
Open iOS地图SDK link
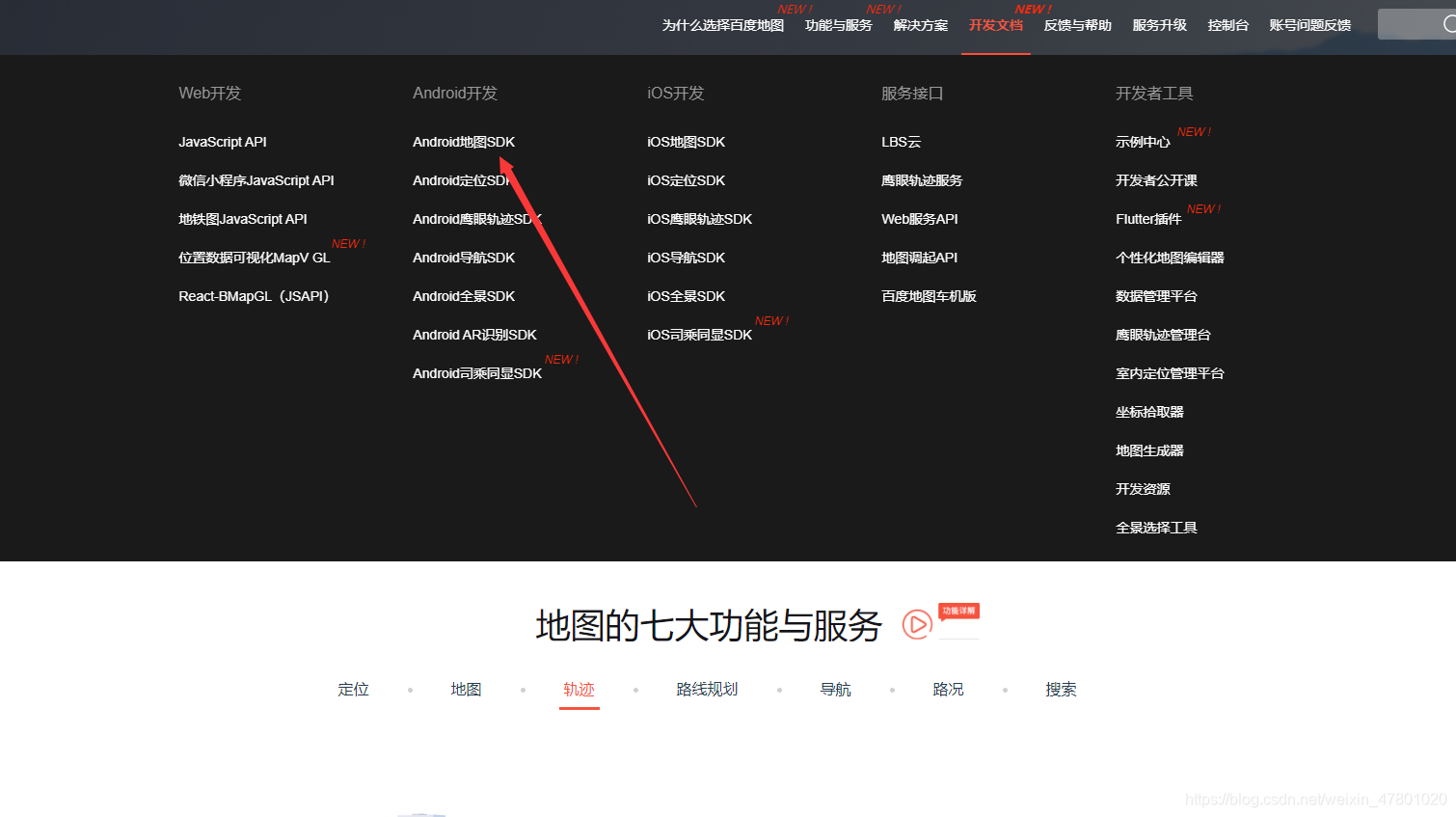pos(687,142)
